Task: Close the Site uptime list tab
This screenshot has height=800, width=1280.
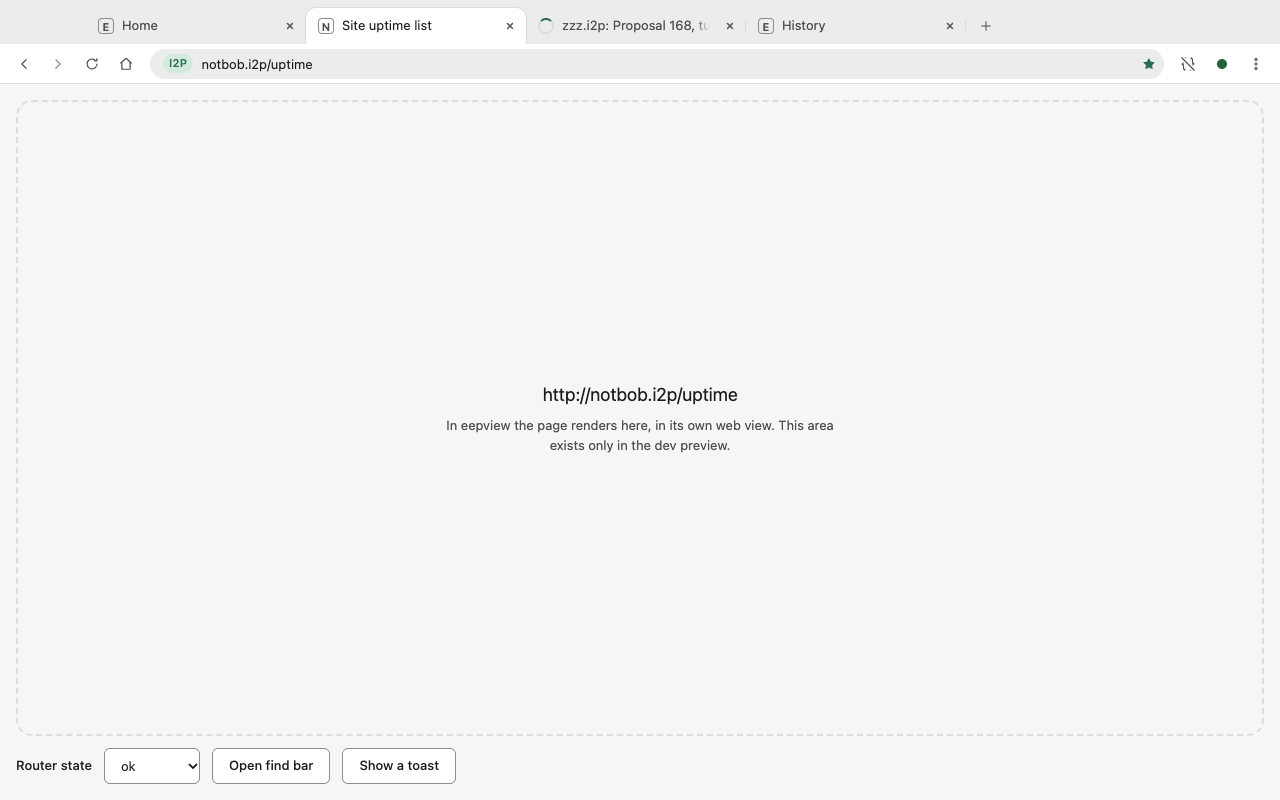Action: (510, 26)
